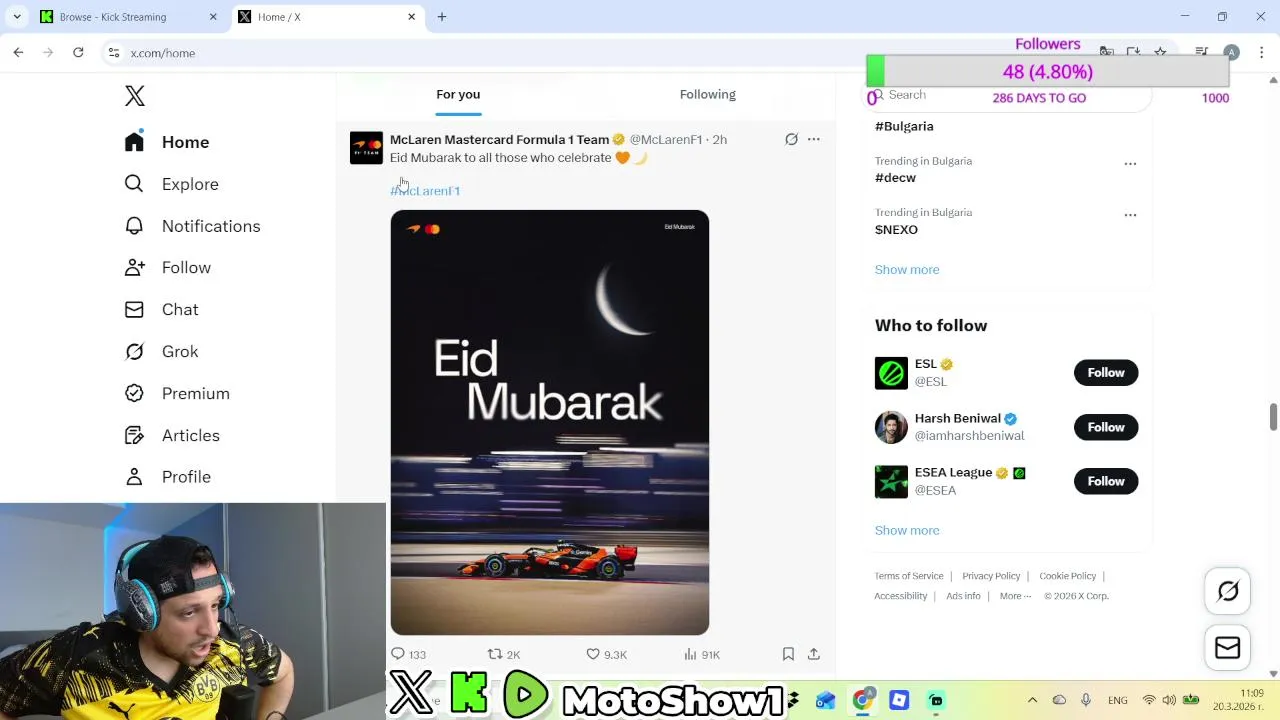
Task: Follow the ESL account
Action: point(1106,373)
